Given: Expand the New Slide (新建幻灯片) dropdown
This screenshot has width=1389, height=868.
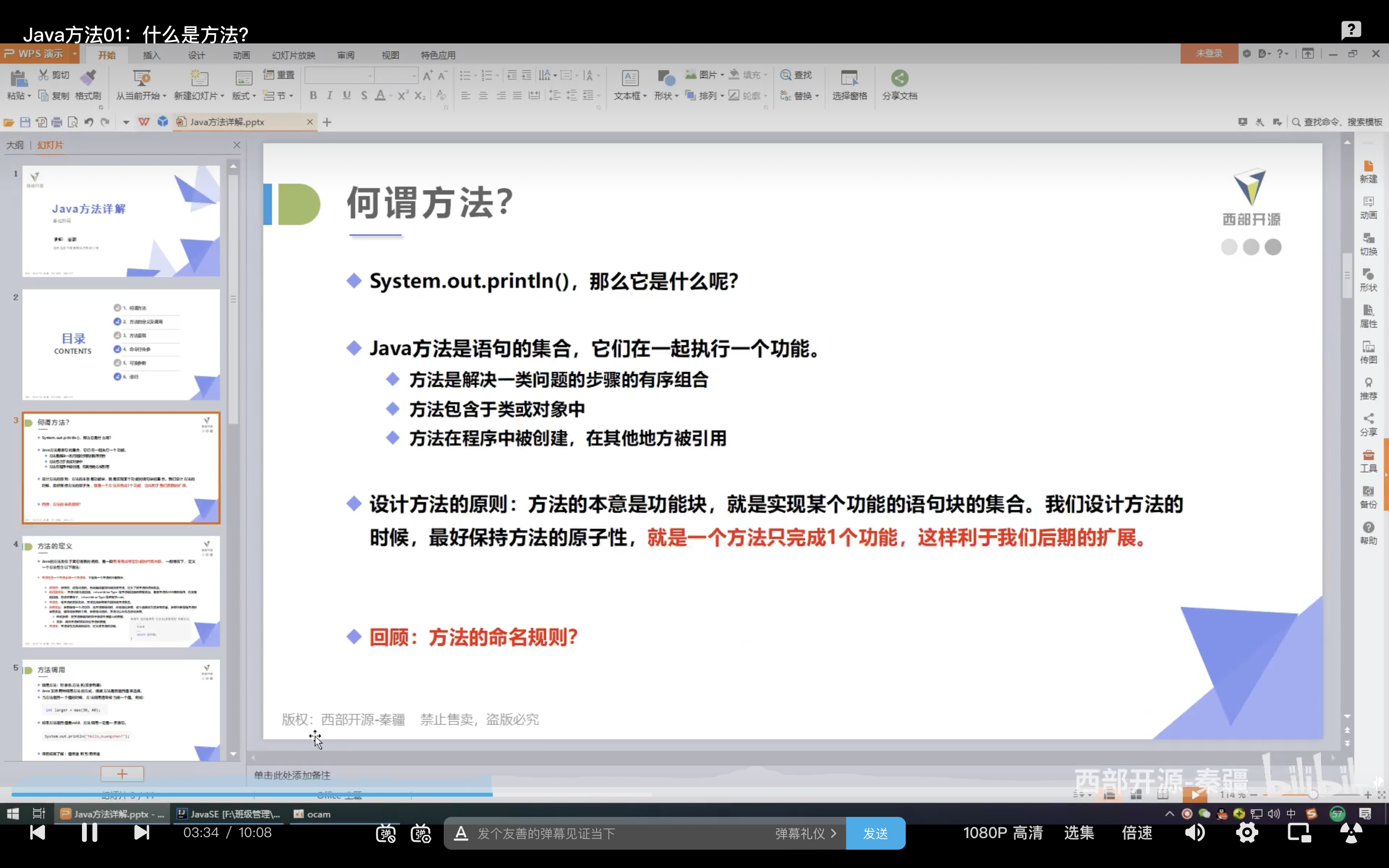Looking at the screenshot, I should coord(199,96).
